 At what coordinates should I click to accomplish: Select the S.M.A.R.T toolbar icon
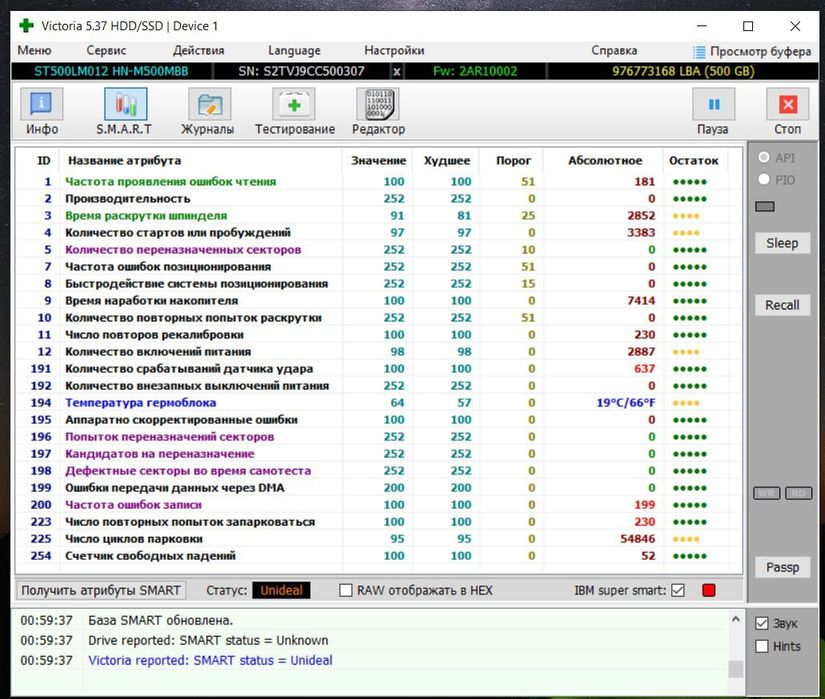click(125, 104)
